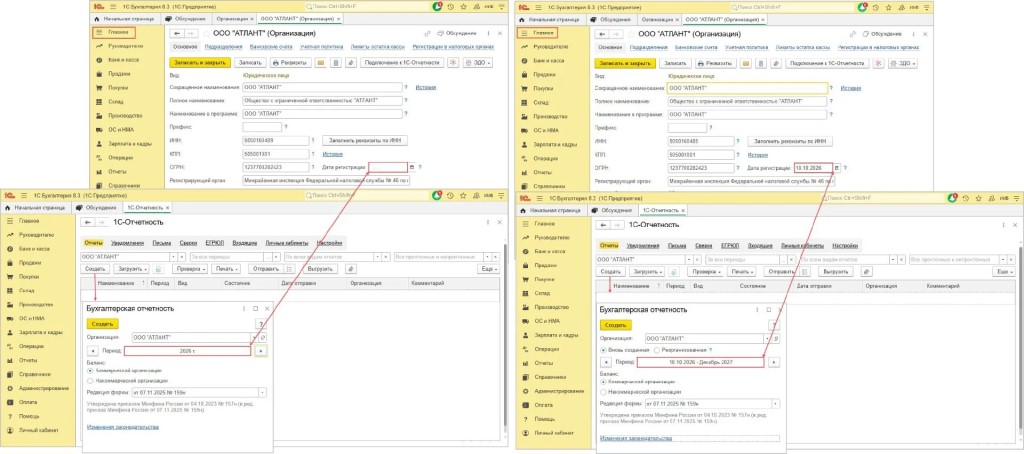The width and height of the screenshot is (1024, 454).
Task: Open main hamburger menu in left organization window header
Action: coord(114,5)
